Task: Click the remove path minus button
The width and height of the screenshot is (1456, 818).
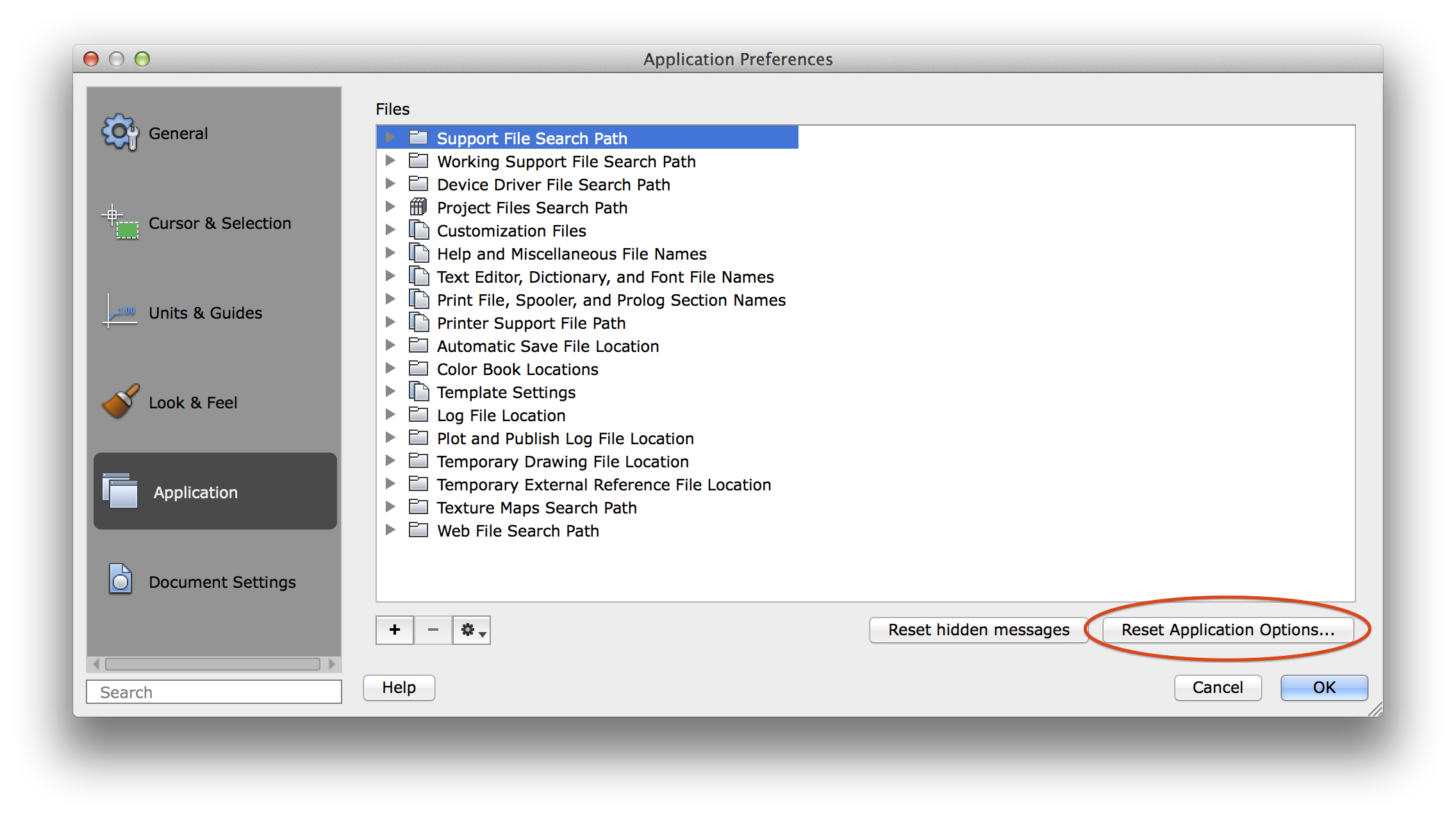Action: 433,629
